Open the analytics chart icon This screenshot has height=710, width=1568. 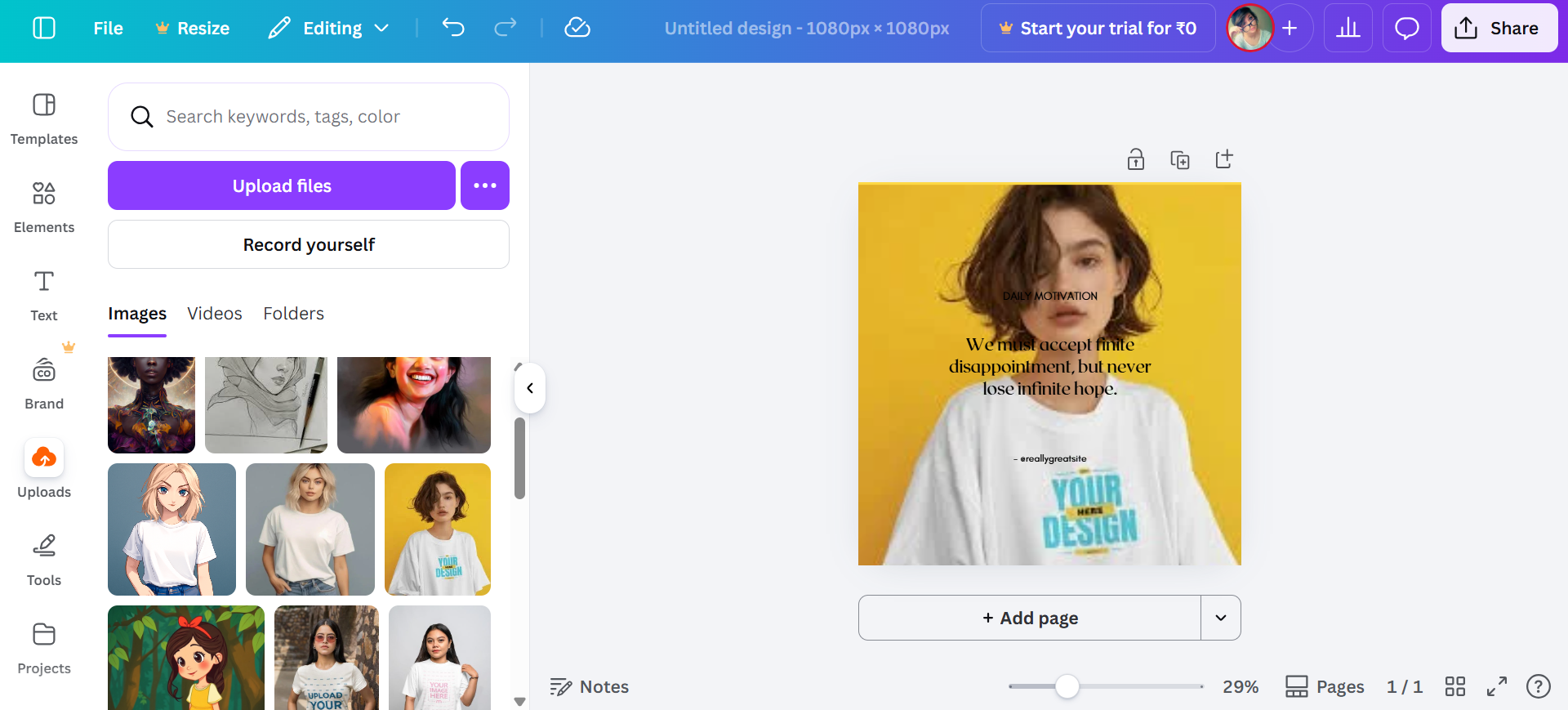(1347, 28)
